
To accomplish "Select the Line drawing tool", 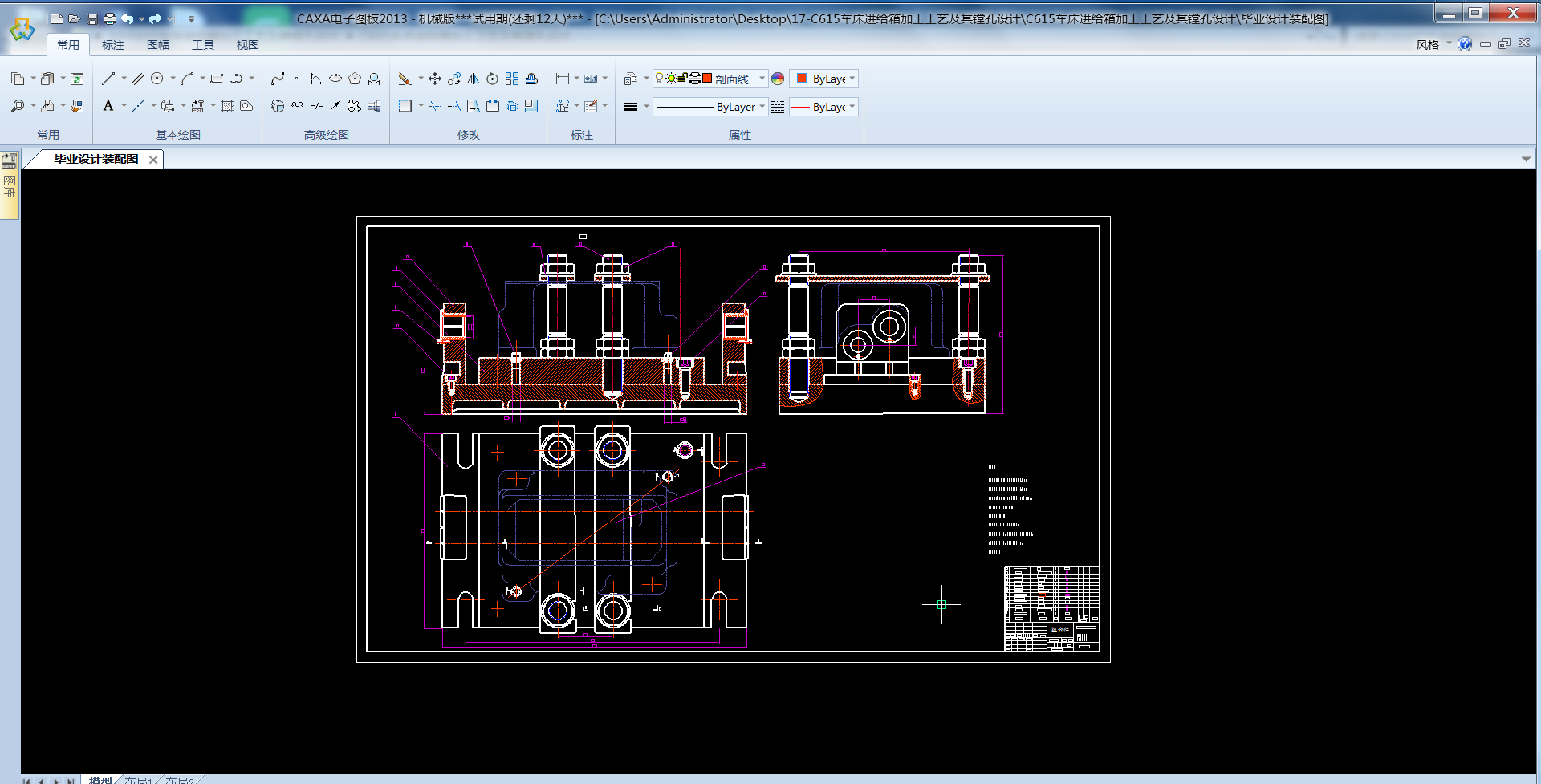I will click(108, 79).
